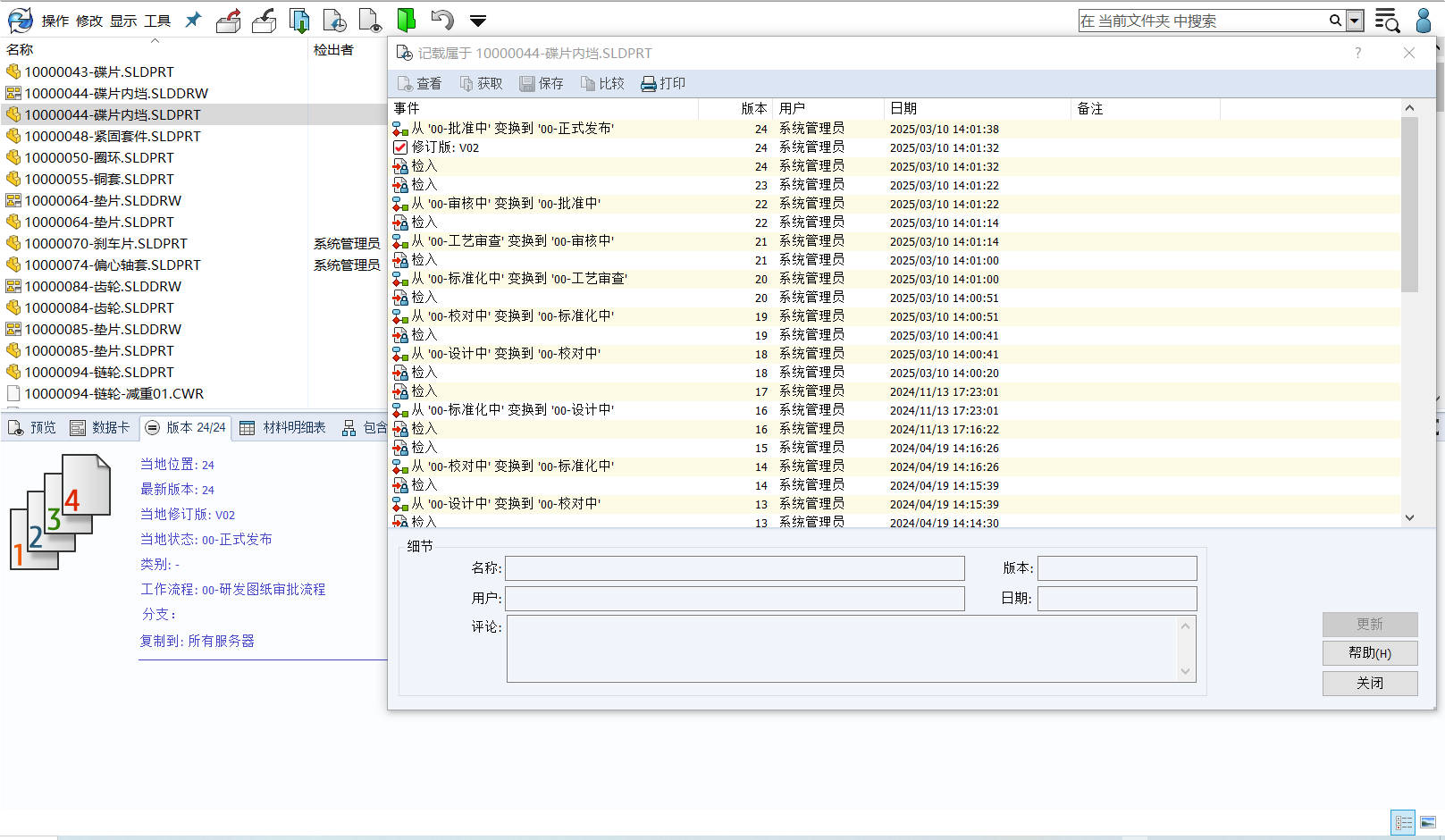Screen dimensions: 1445x840
Task: Switch to details list view mode
Action: click(1403, 822)
